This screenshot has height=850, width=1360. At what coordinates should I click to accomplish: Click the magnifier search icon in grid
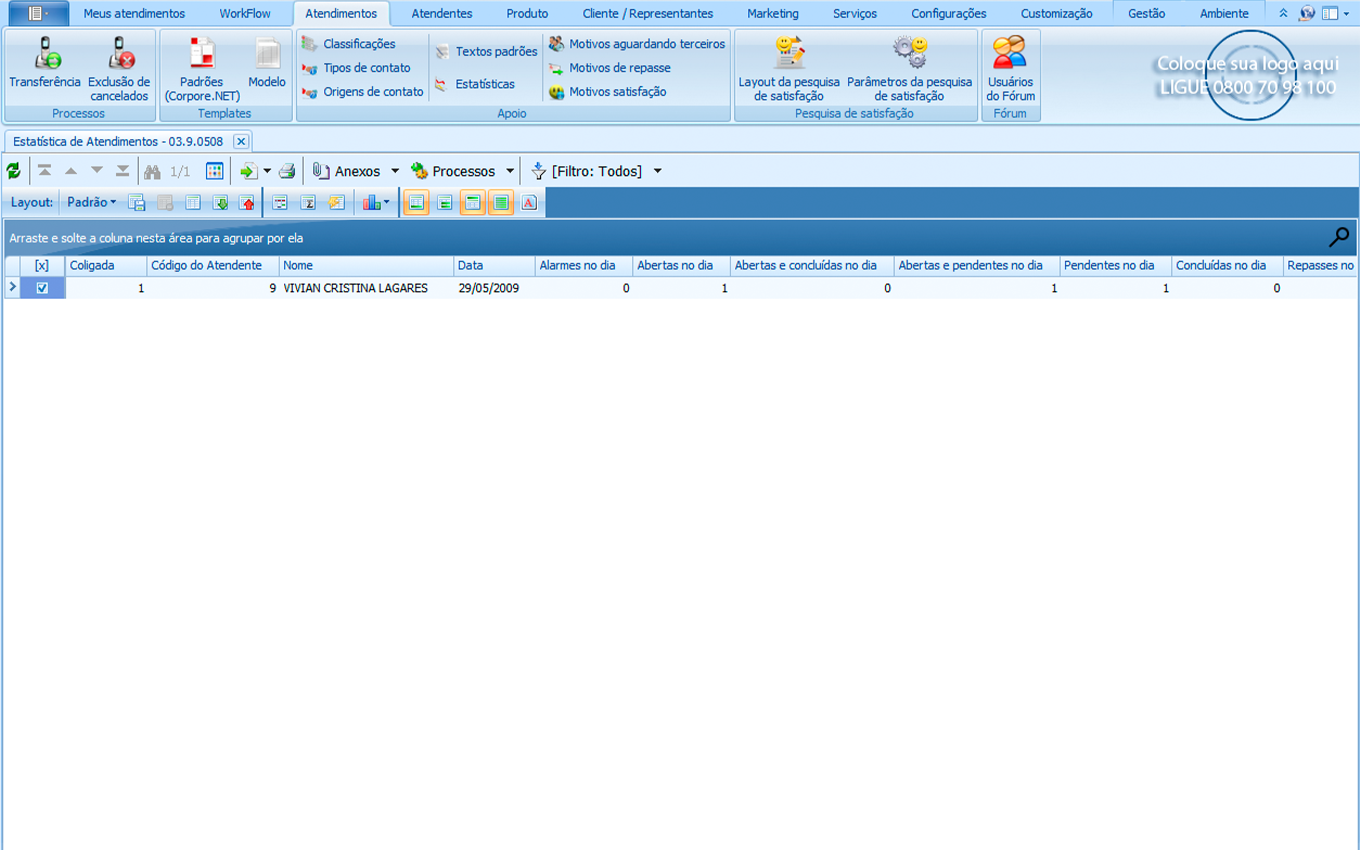[x=1338, y=237]
